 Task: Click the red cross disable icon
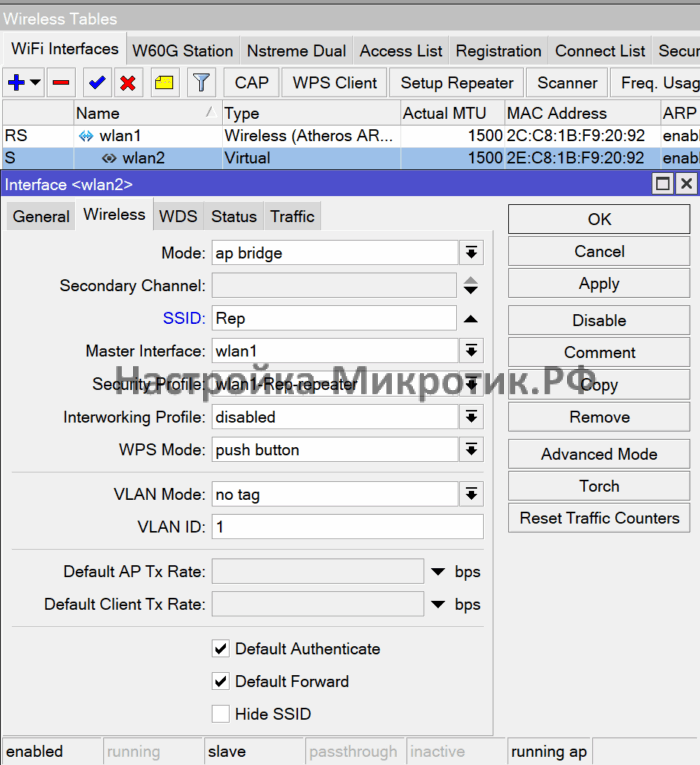(x=128, y=82)
